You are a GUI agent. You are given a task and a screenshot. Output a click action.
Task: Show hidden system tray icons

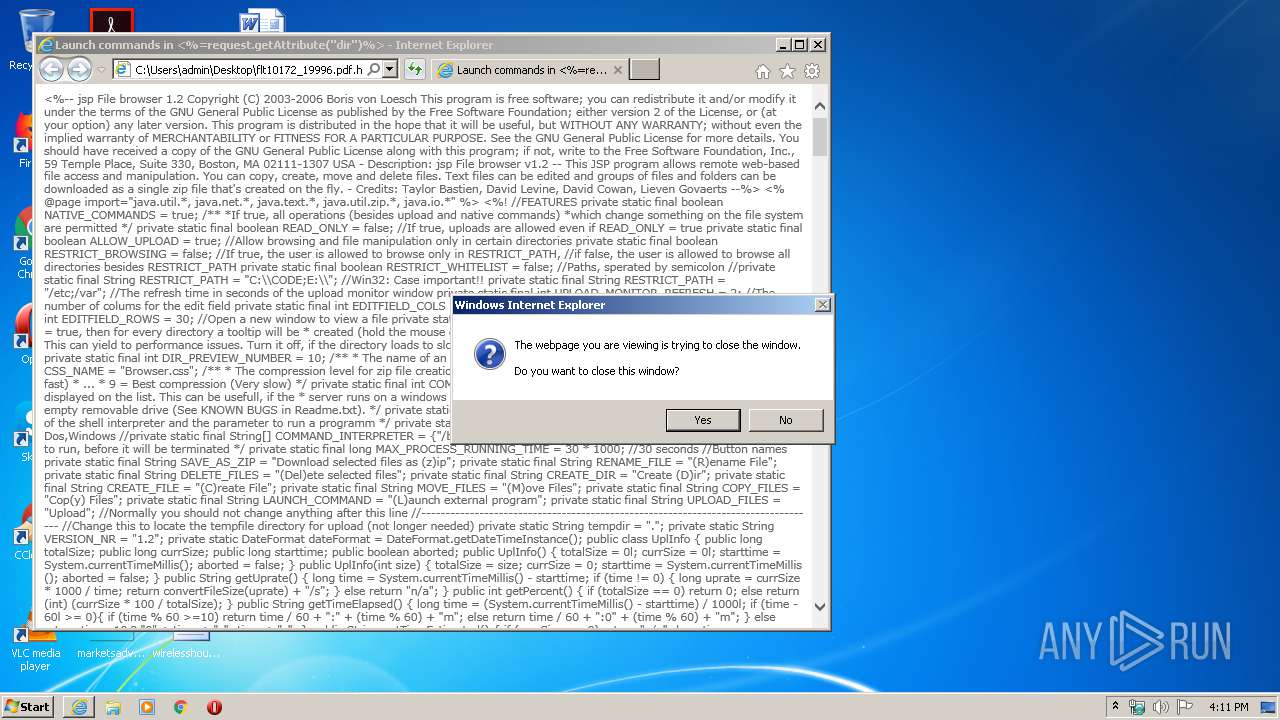coord(1115,707)
